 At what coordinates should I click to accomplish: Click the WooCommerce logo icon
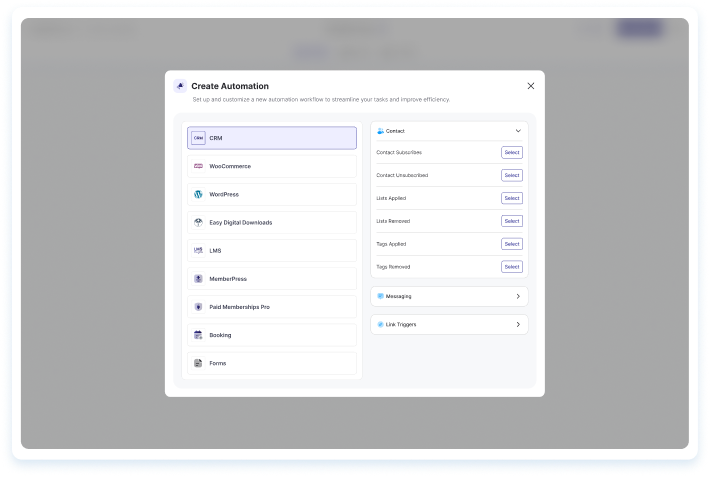pos(198,166)
